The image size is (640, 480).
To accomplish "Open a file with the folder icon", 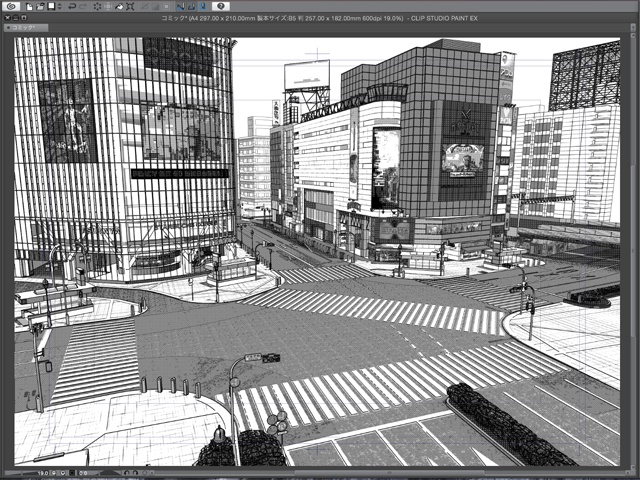I will 40,6.
